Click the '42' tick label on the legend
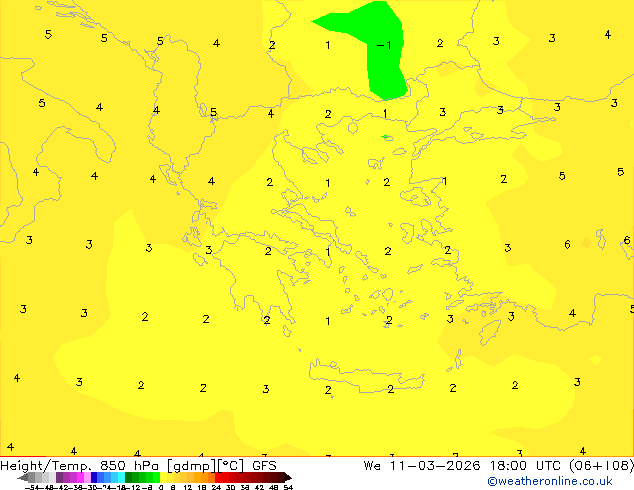Viewport: 634px width, 490px height. [x=259, y=487]
